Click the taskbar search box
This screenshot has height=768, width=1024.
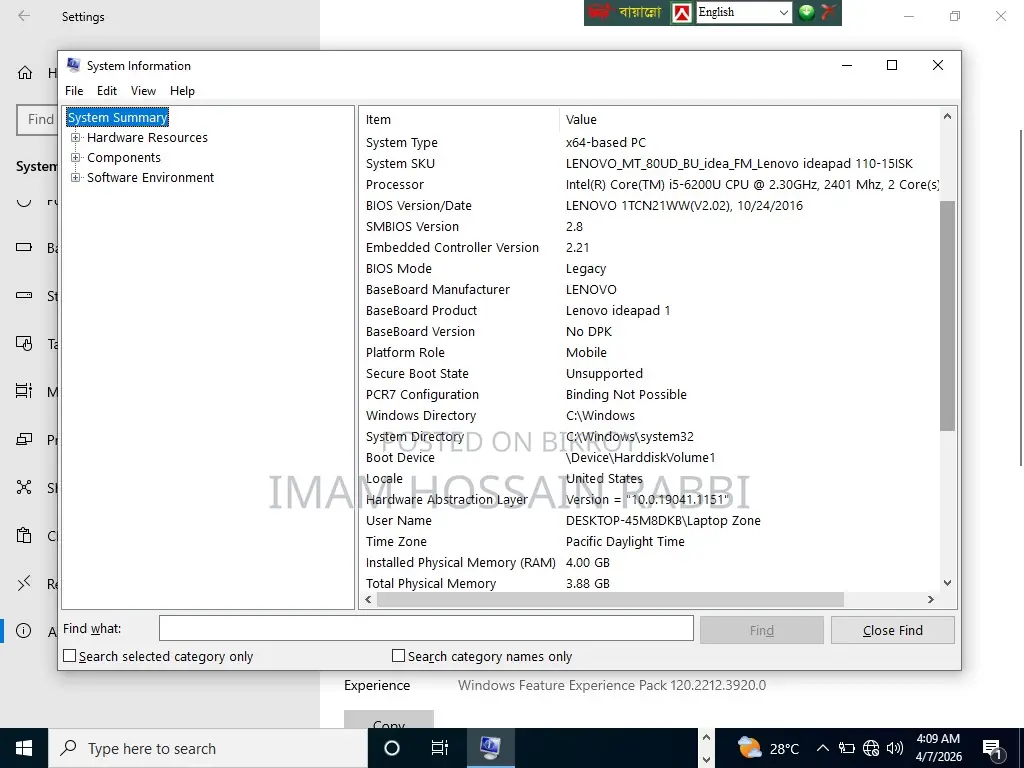(x=208, y=748)
